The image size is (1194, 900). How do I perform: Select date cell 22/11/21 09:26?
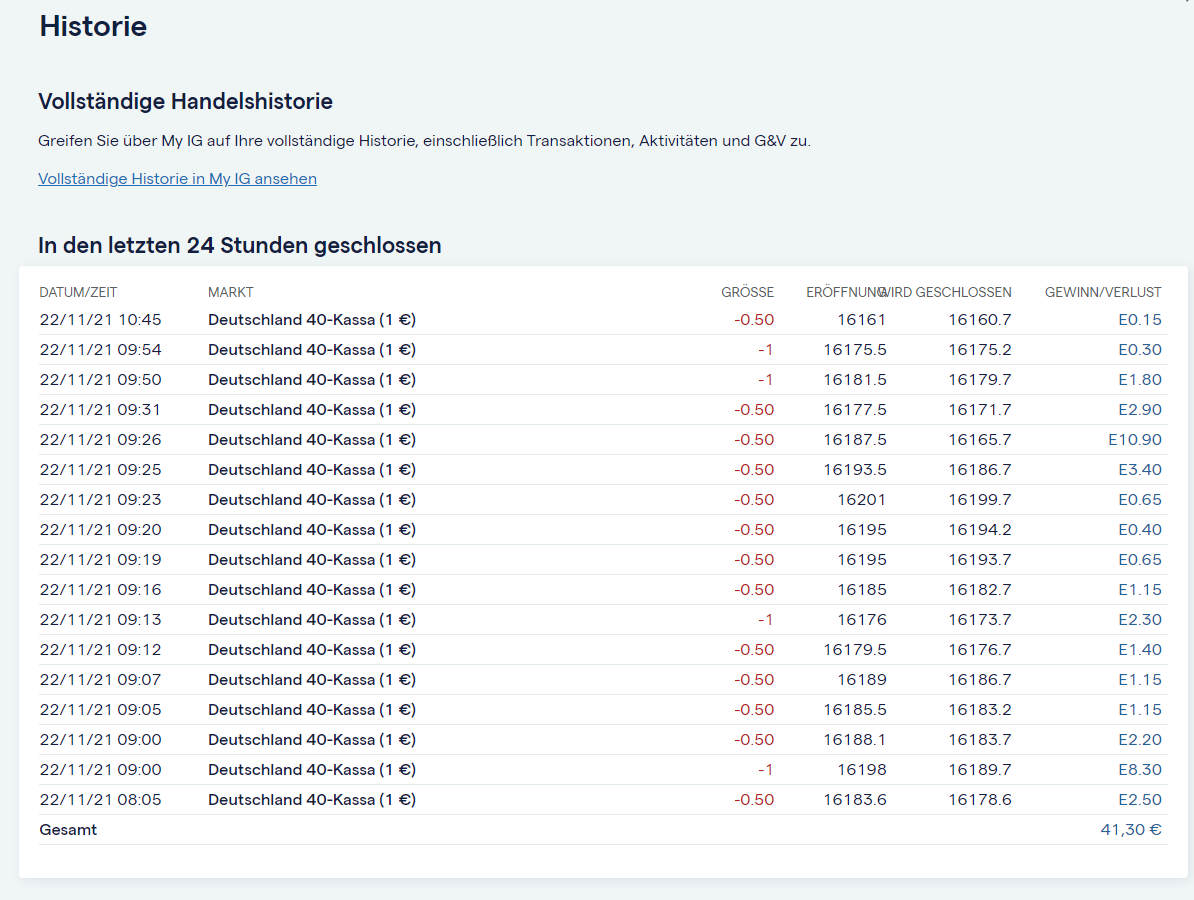pyautogui.click(x=101, y=440)
